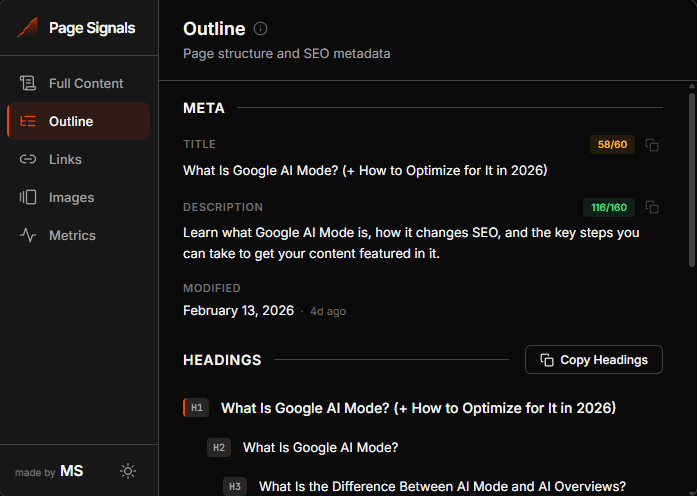This screenshot has width=697, height=496.
Task: Click the 'made by' footer text
Action: click(x=35, y=472)
